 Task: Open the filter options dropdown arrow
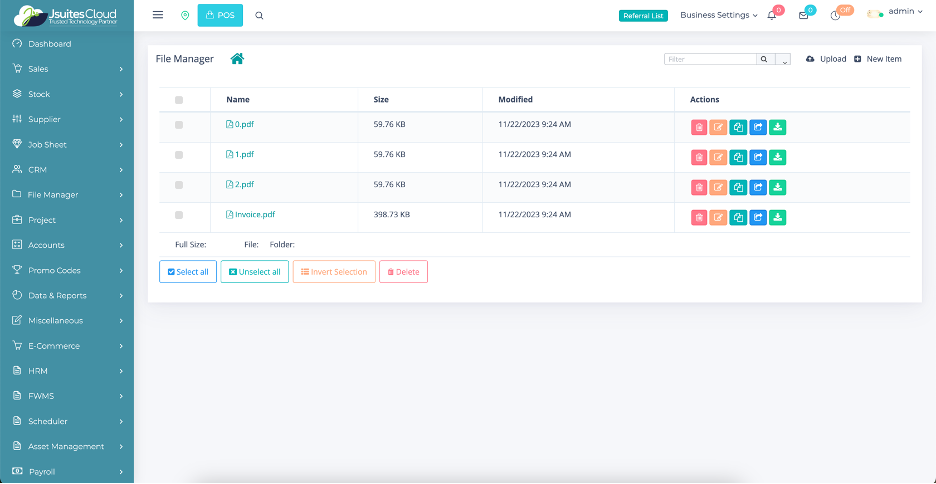[783, 60]
